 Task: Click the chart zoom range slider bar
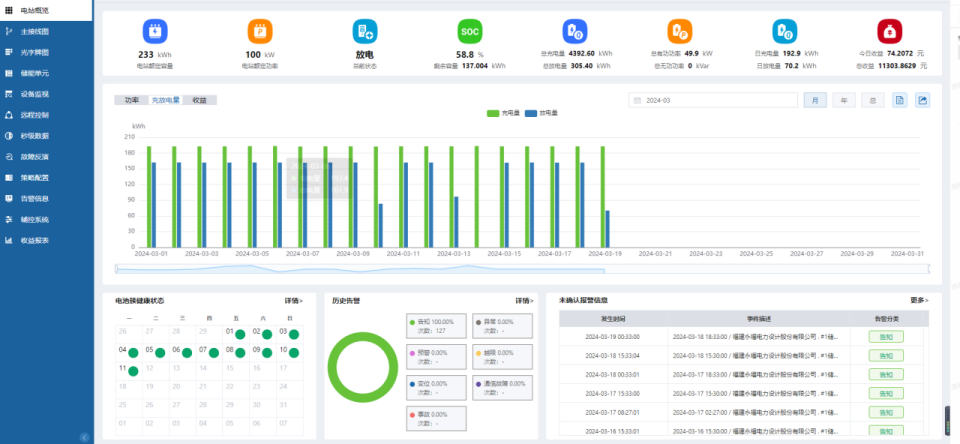tap(522, 269)
